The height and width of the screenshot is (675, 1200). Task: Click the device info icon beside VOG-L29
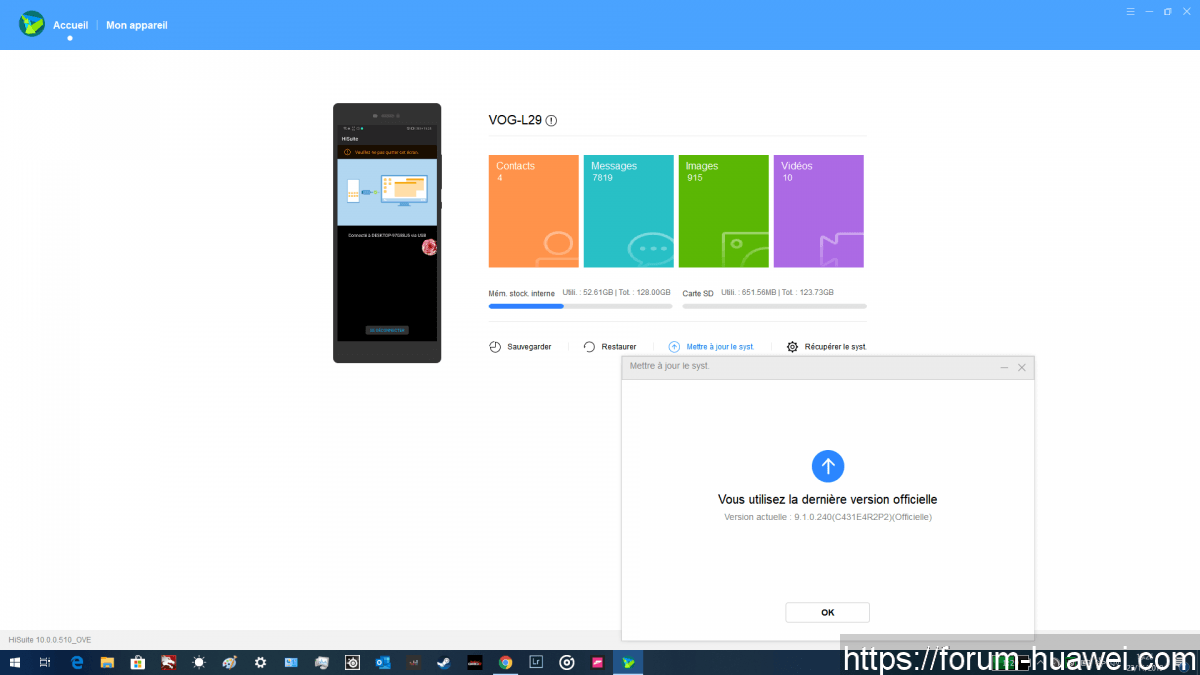point(551,120)
